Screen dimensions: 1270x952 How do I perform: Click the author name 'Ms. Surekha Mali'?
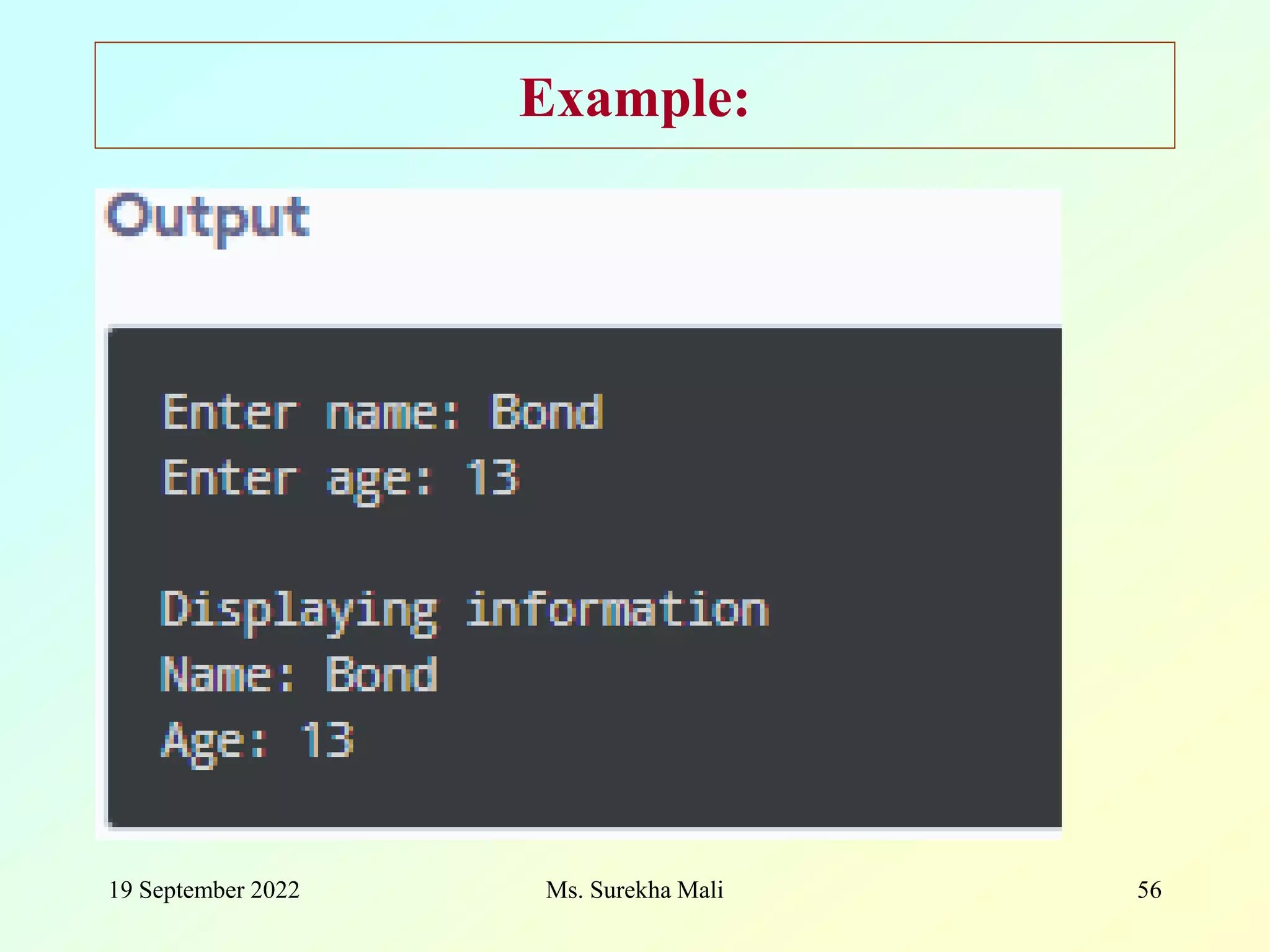(x=634, y=890)
